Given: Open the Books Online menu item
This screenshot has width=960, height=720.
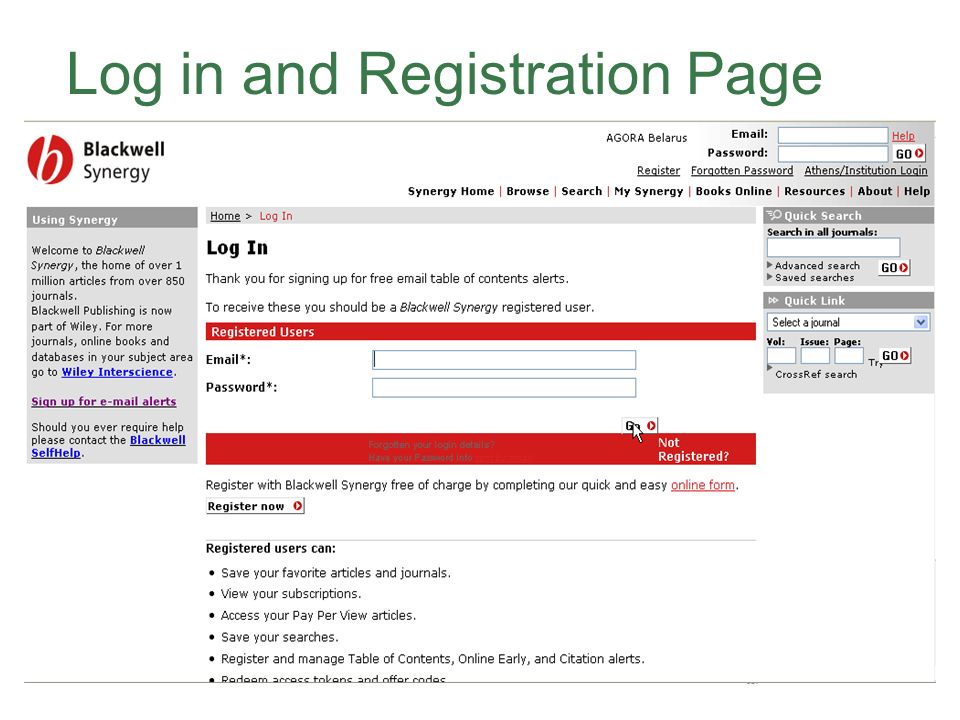Looking at the screenshot, I should 733,191.
